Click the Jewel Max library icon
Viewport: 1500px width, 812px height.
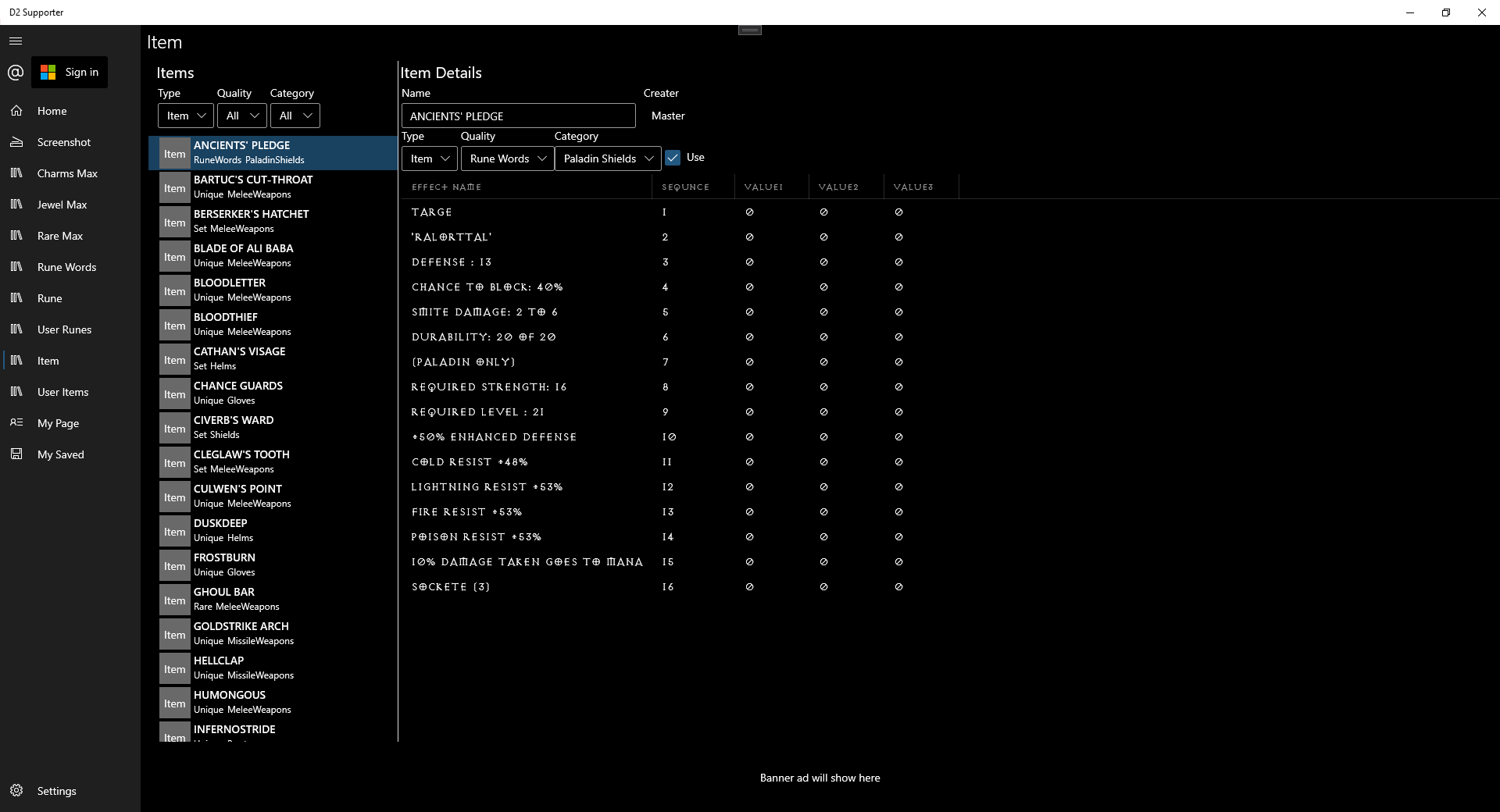[x=16, y=205]
